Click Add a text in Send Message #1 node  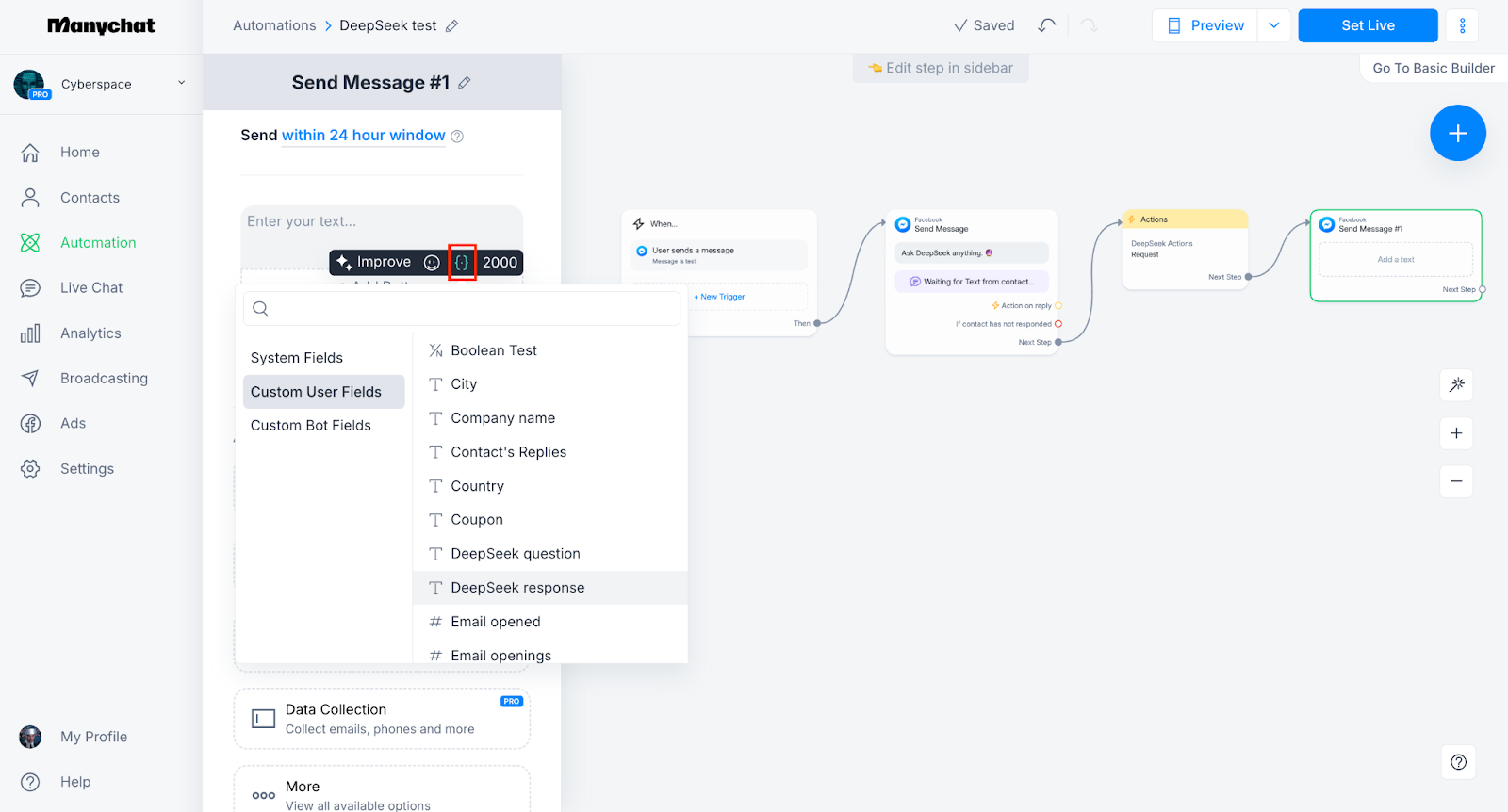pos(1395,260)
